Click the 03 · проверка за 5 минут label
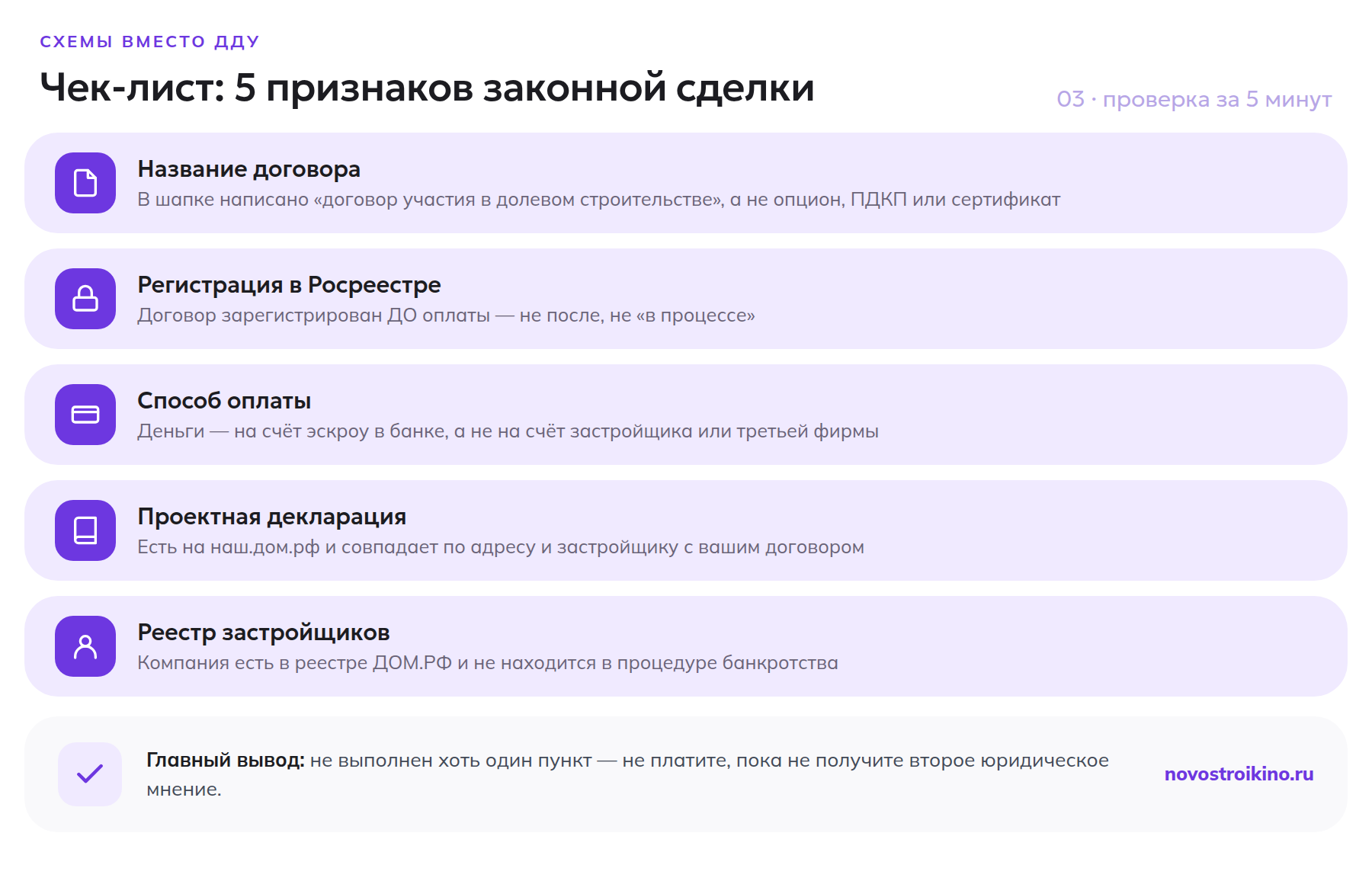1372x881 pixels. pos(1194,100)
